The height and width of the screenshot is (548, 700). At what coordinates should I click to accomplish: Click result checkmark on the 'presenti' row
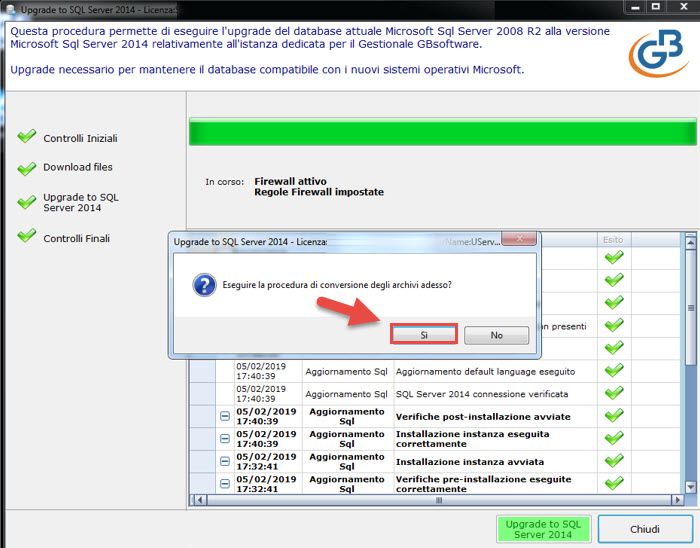point(614,325)
